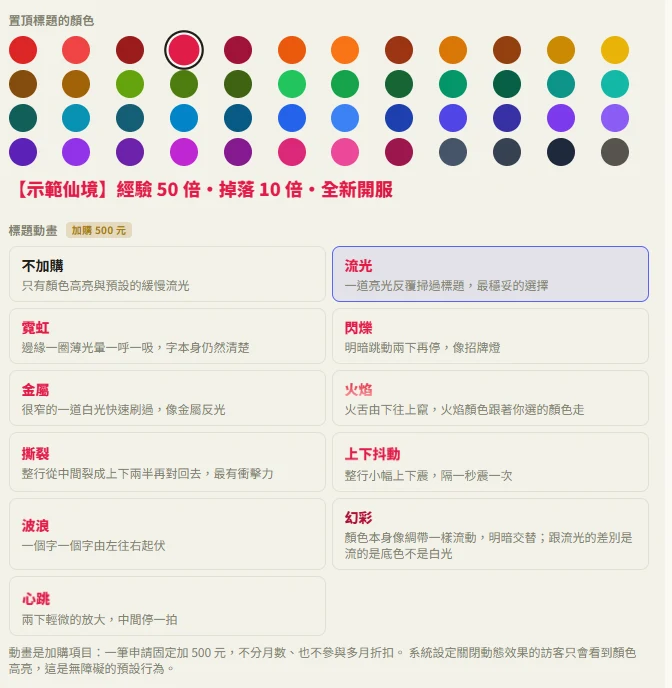Choose the magenta swatch, fourth in fourth row
This screenshot has width=672, height=688.
point(184,152)
